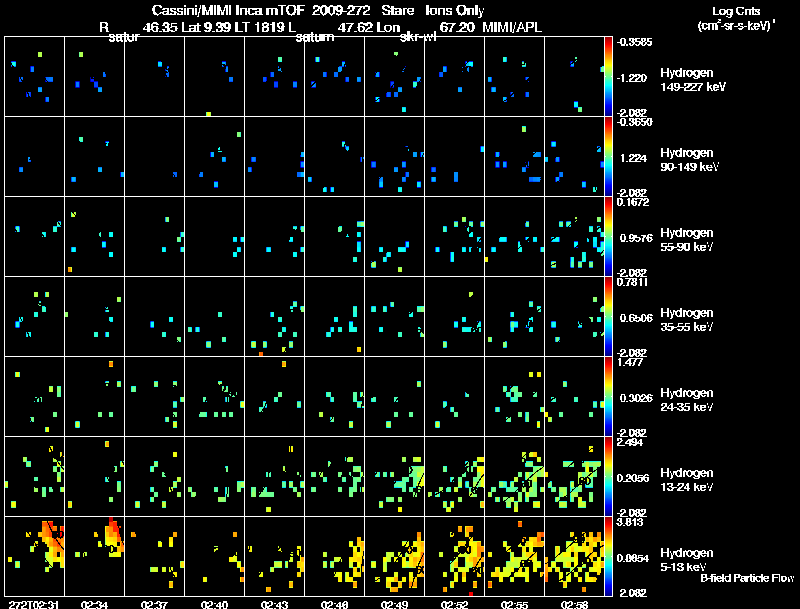
Task: Open the 5-13 keV image panel at 02:31
Action: pyautogui.click(x=34, y=556)
